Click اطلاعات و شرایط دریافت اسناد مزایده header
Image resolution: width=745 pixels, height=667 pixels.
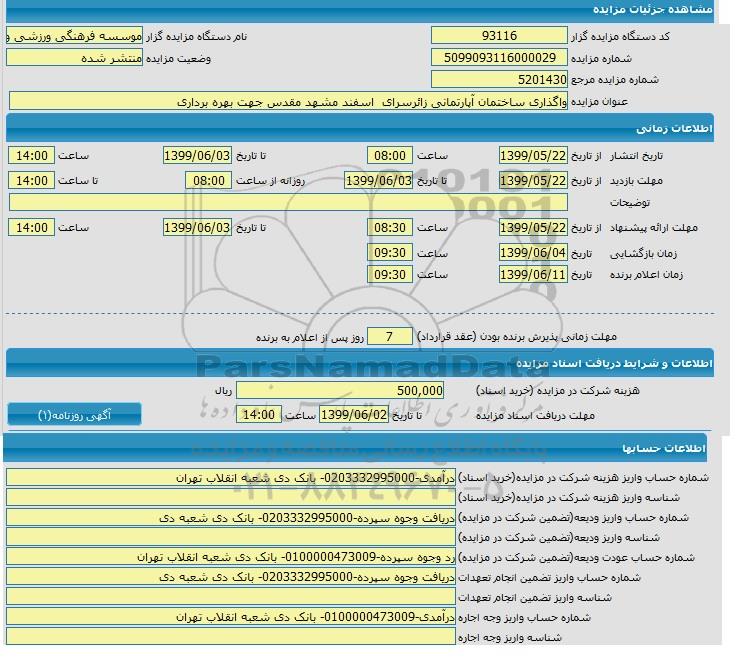[x=614, y=363]
